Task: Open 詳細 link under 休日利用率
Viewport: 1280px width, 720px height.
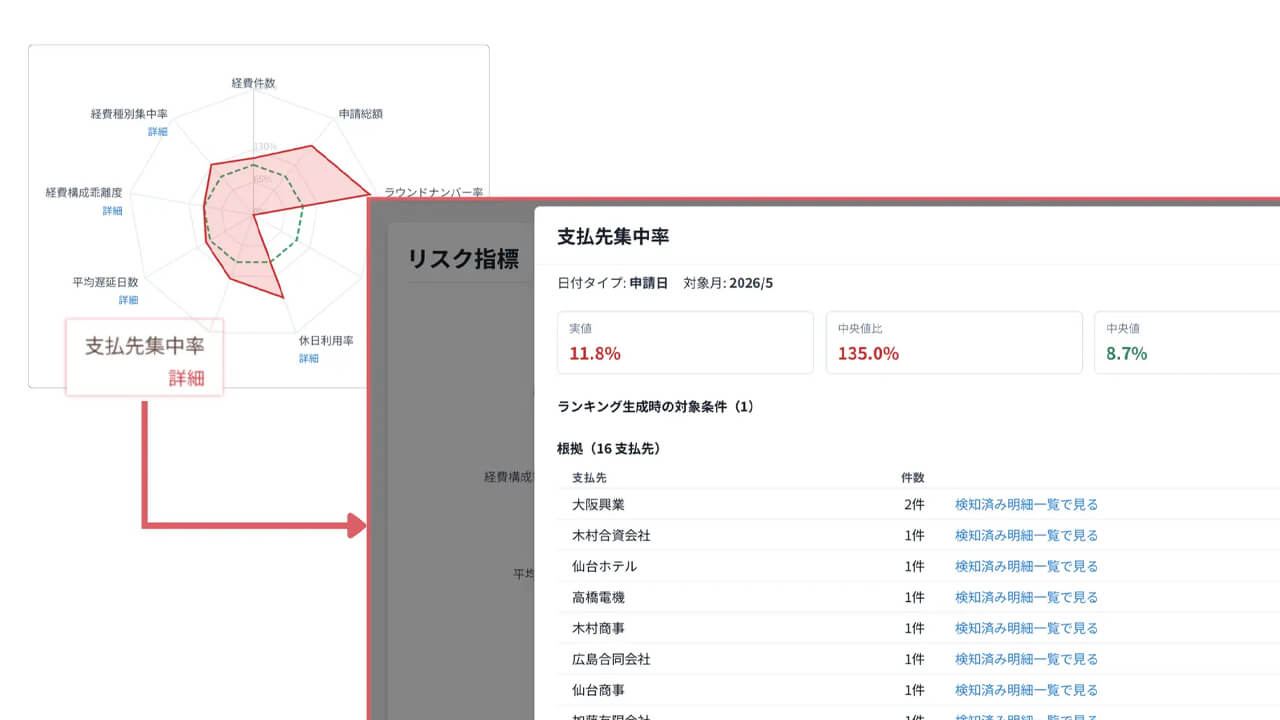Action: pos(308,358)
